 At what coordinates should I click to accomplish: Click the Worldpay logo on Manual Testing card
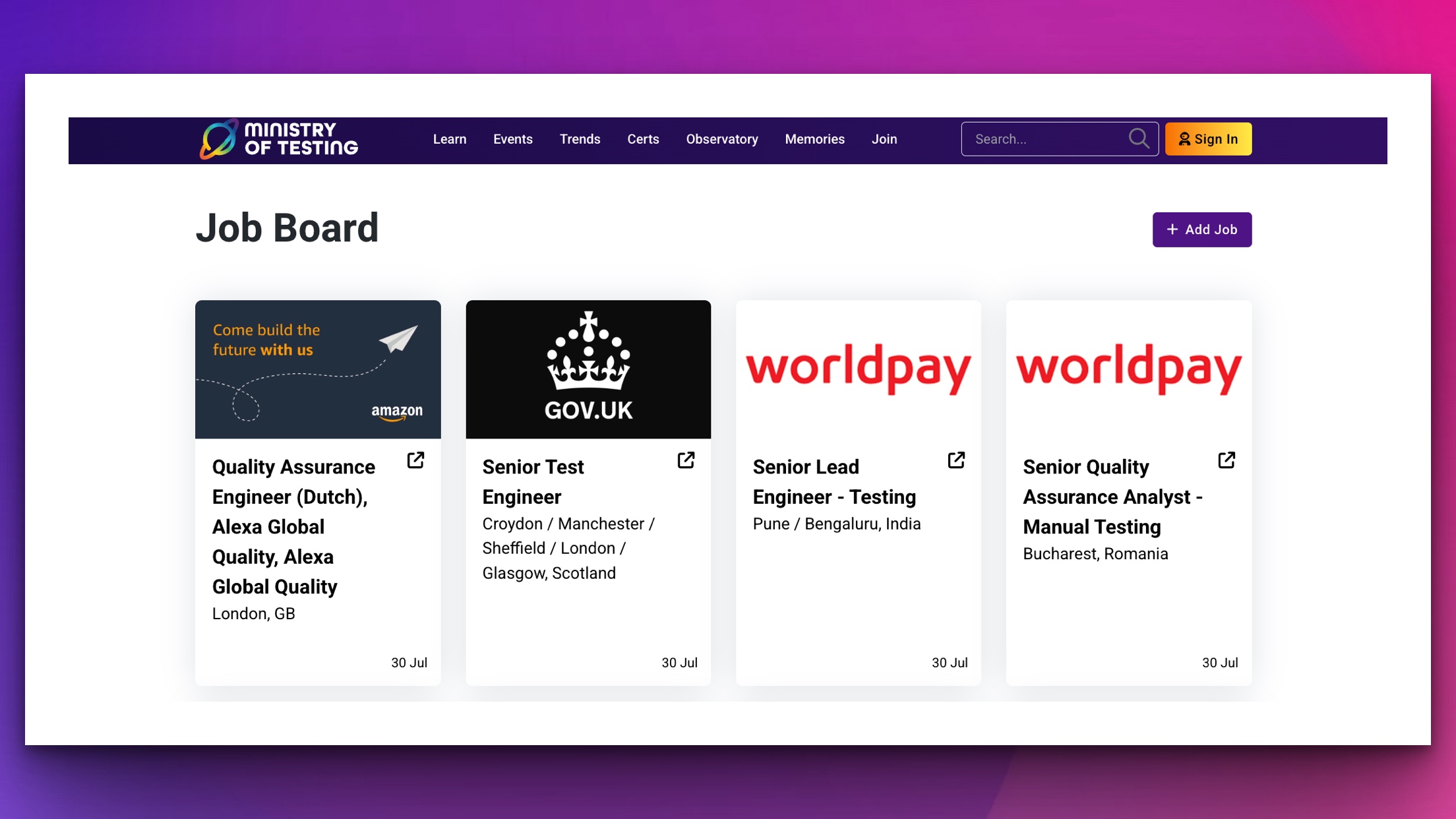(1129, 369)
